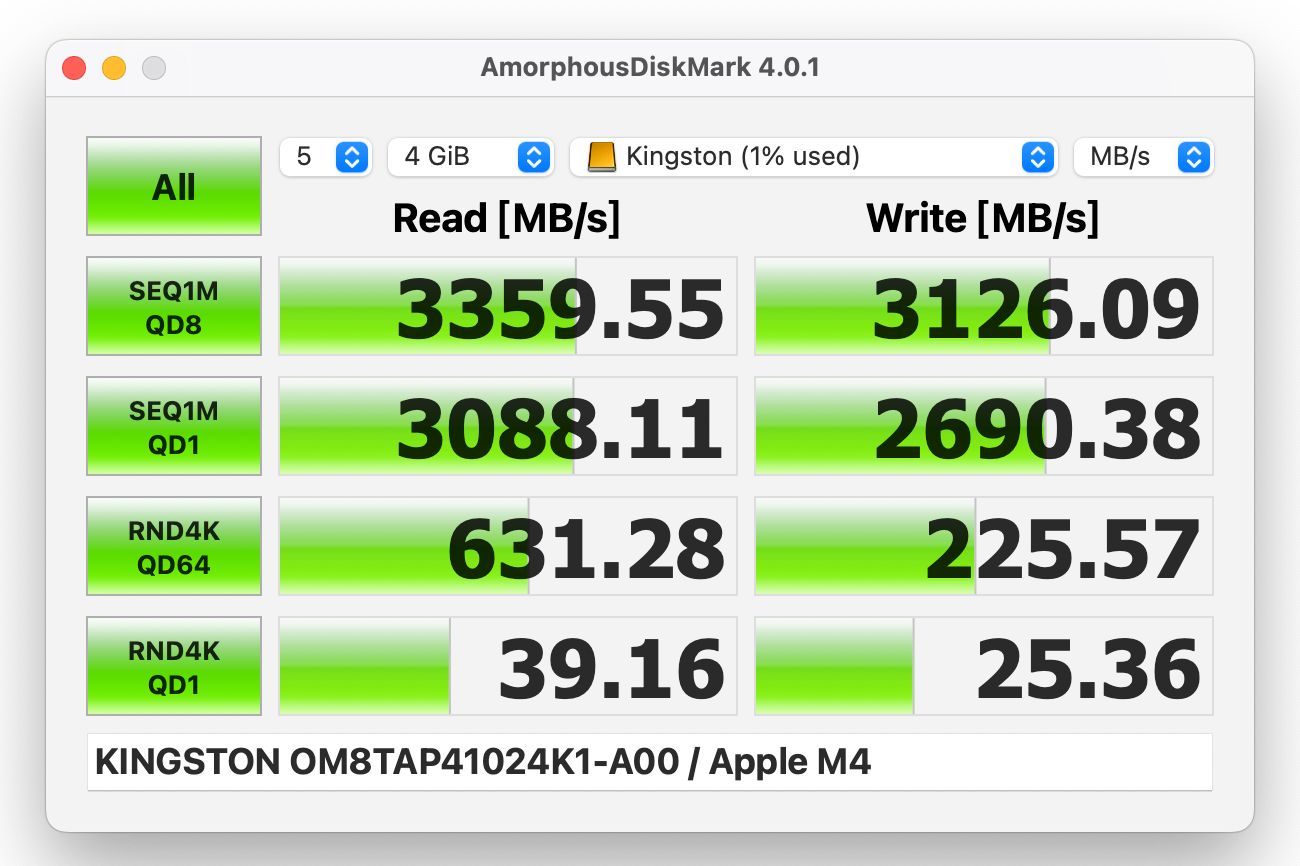Start the RND4K QD1 test
This screenshot has width=1300, height=866.
(174, 666)
